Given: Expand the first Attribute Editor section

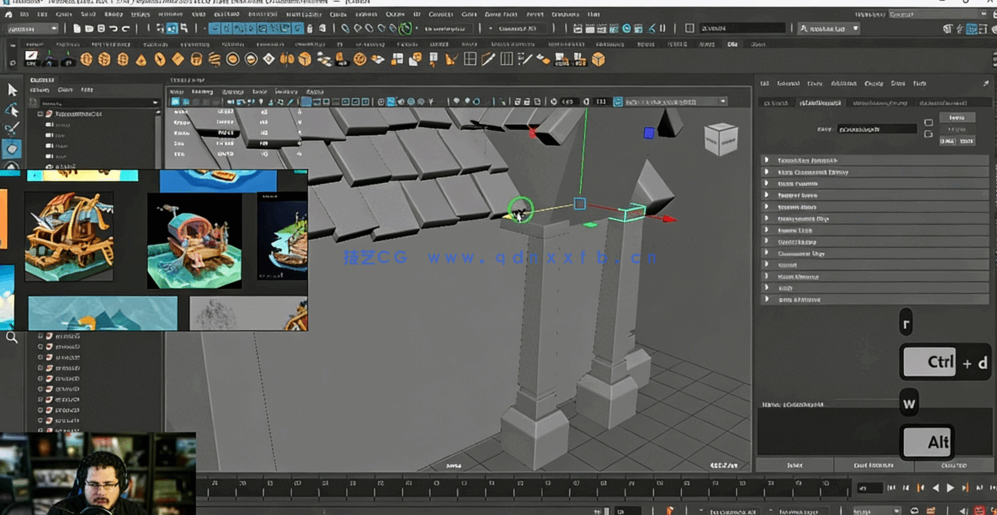Looking at the screenshot, I should tap(767, 160).
